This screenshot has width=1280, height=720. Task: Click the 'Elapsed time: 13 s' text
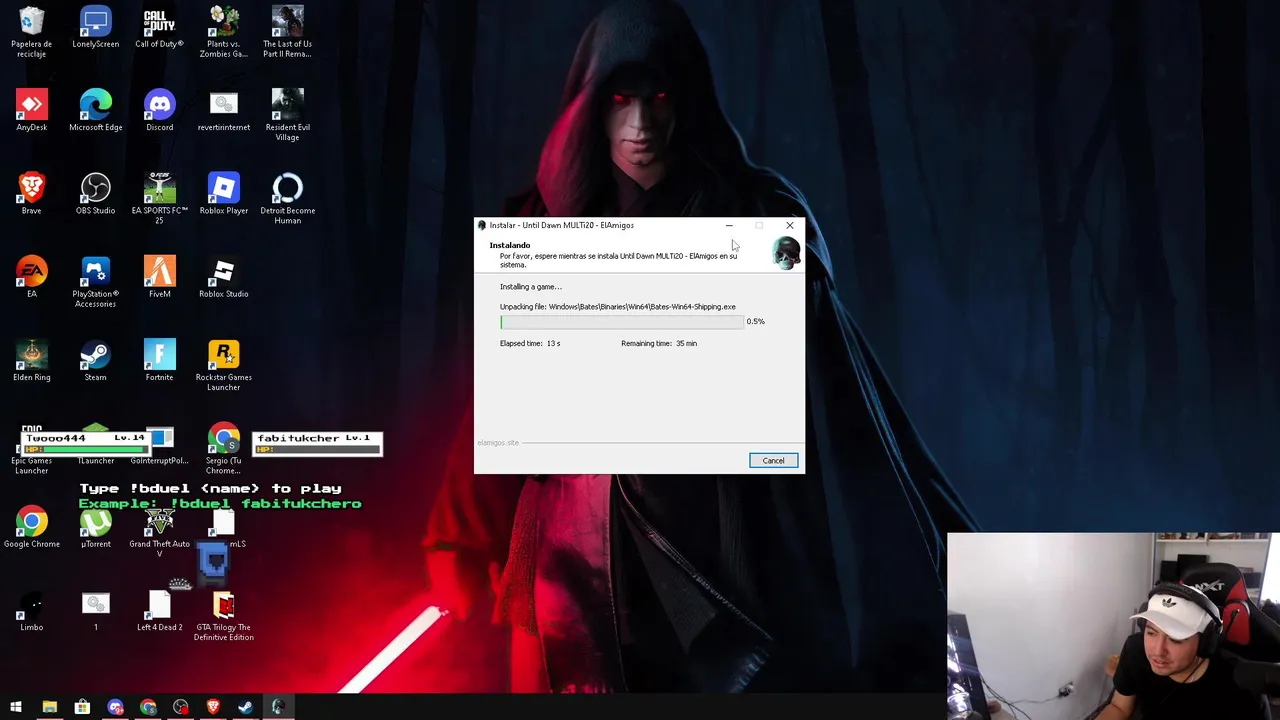pyautogui.click(x=530, y=343)
